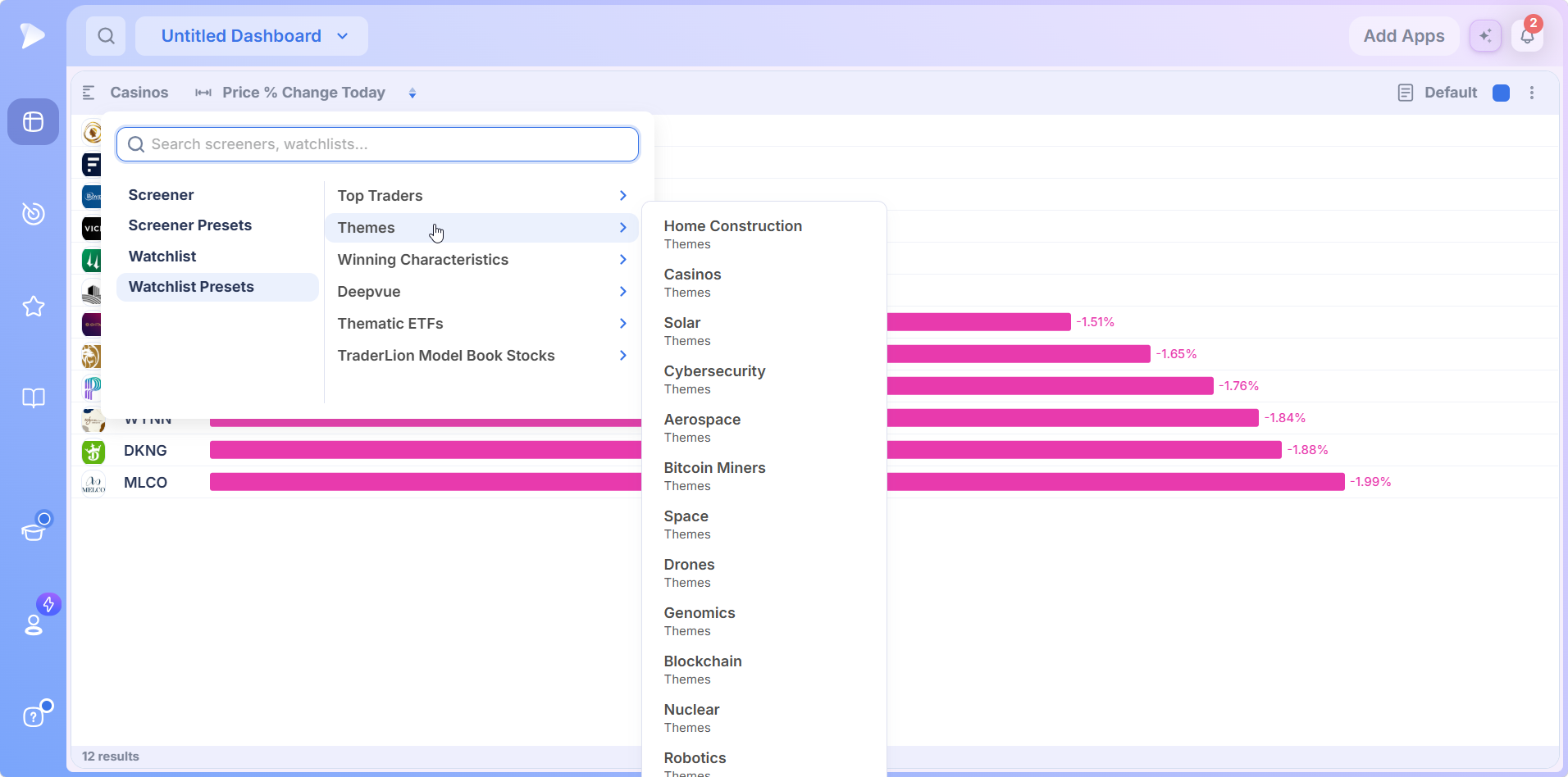
Task: Choose the Nuclear theme
Action: point(763,718)
